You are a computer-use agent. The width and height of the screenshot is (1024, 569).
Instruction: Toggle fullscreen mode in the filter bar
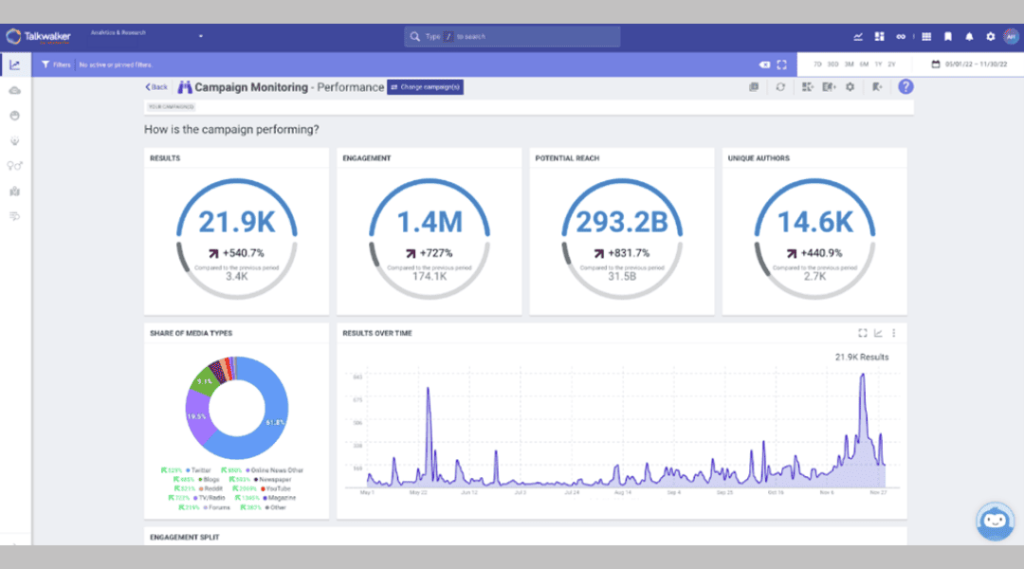[782, 64]
